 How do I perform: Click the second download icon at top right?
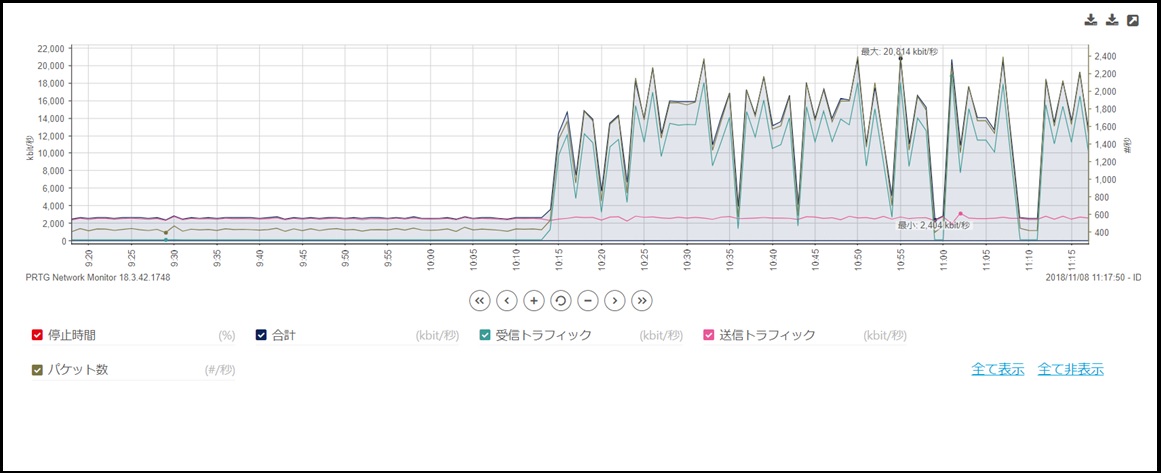click(1111, 21)
